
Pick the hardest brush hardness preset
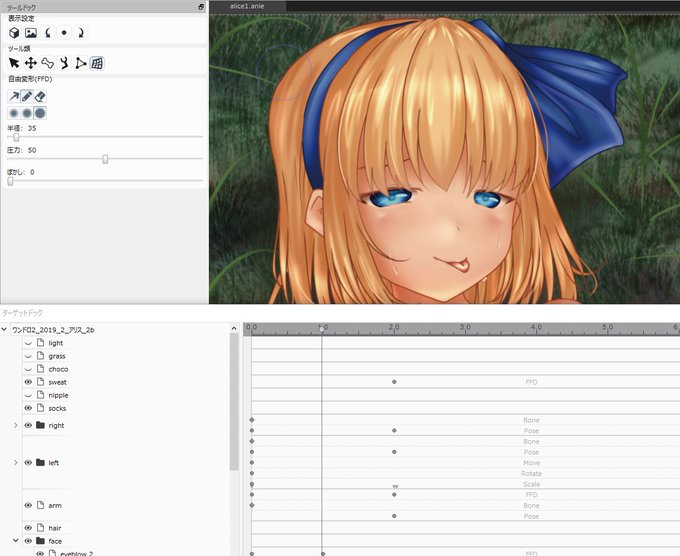(x=40, y=114)
